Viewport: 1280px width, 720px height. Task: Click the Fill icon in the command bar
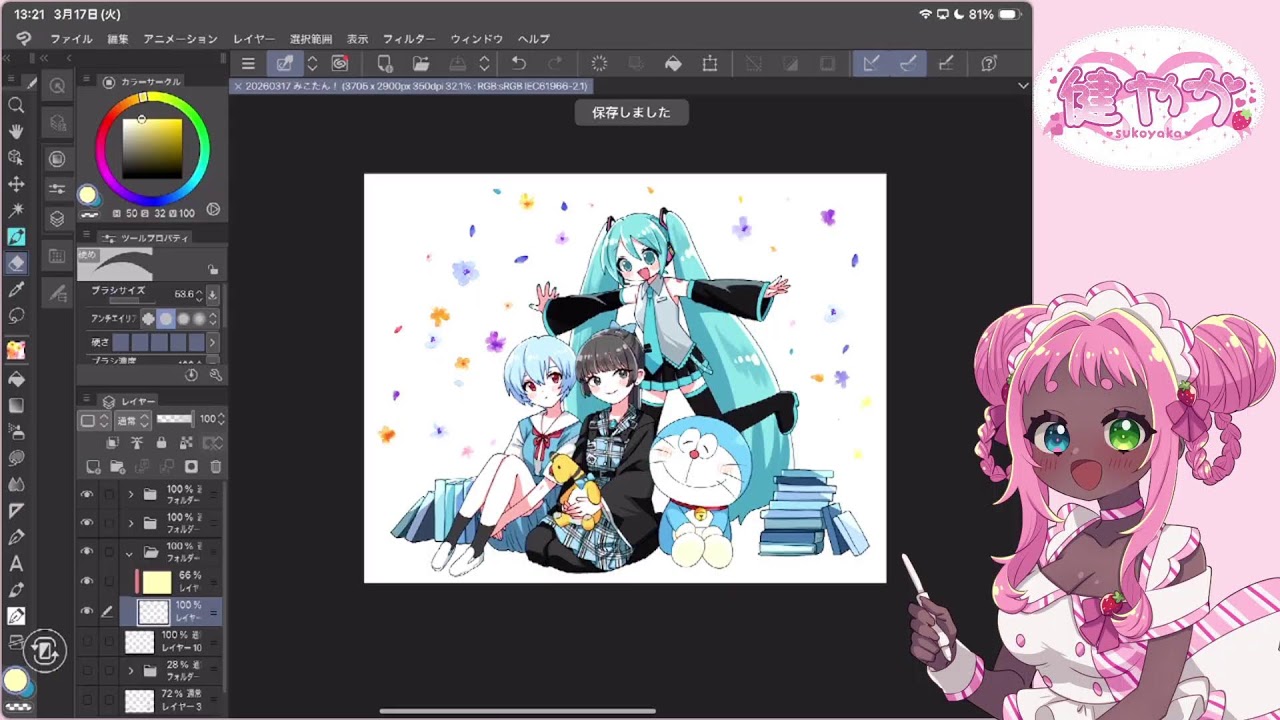673,63
